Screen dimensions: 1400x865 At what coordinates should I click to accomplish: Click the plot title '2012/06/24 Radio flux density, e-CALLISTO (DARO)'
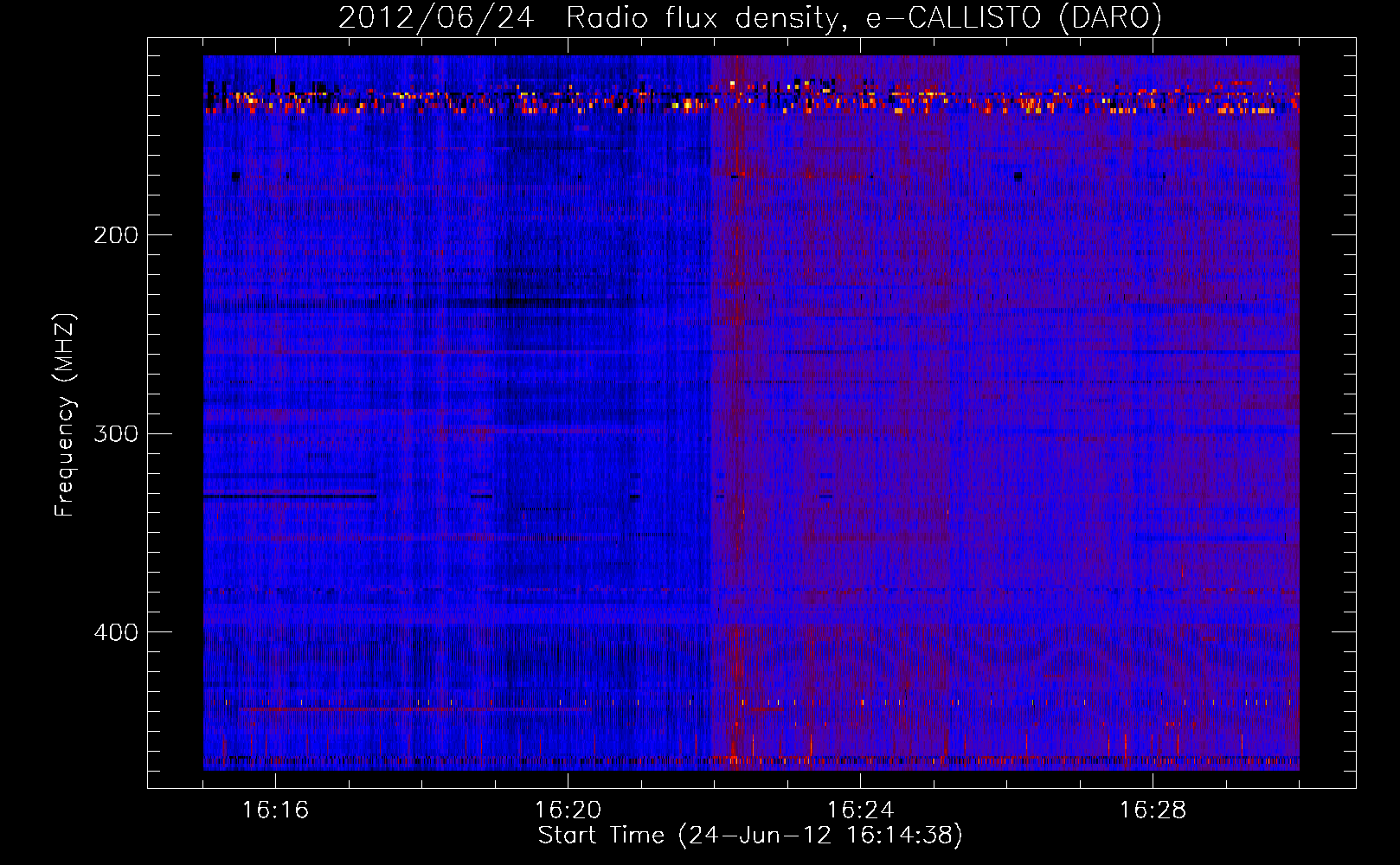click(x=750, y=18)
